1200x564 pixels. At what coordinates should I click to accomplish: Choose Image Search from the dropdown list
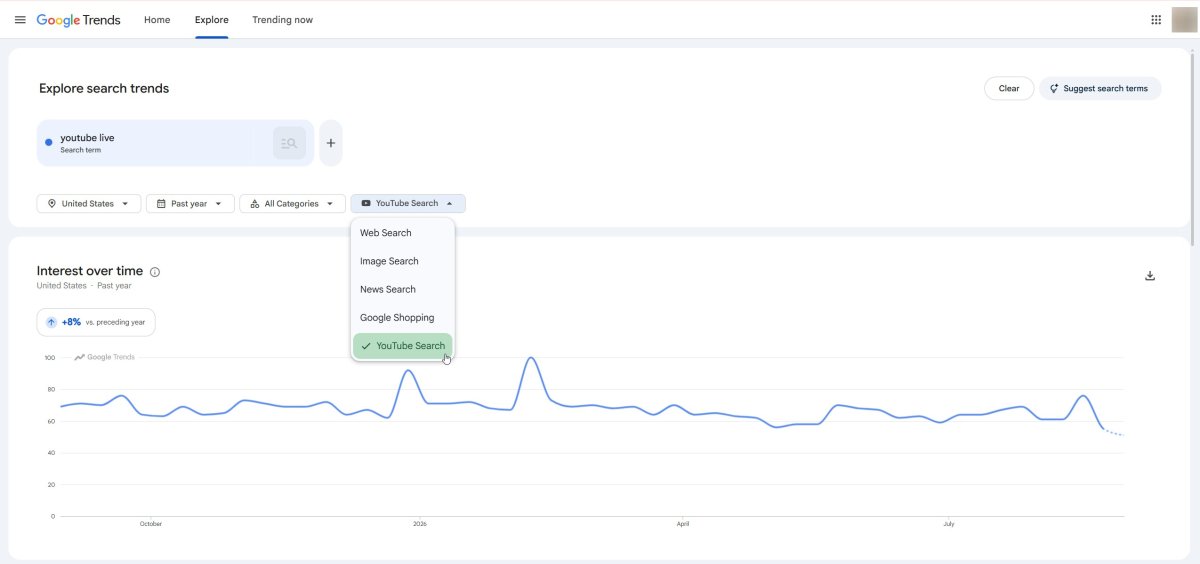(403, 261)
